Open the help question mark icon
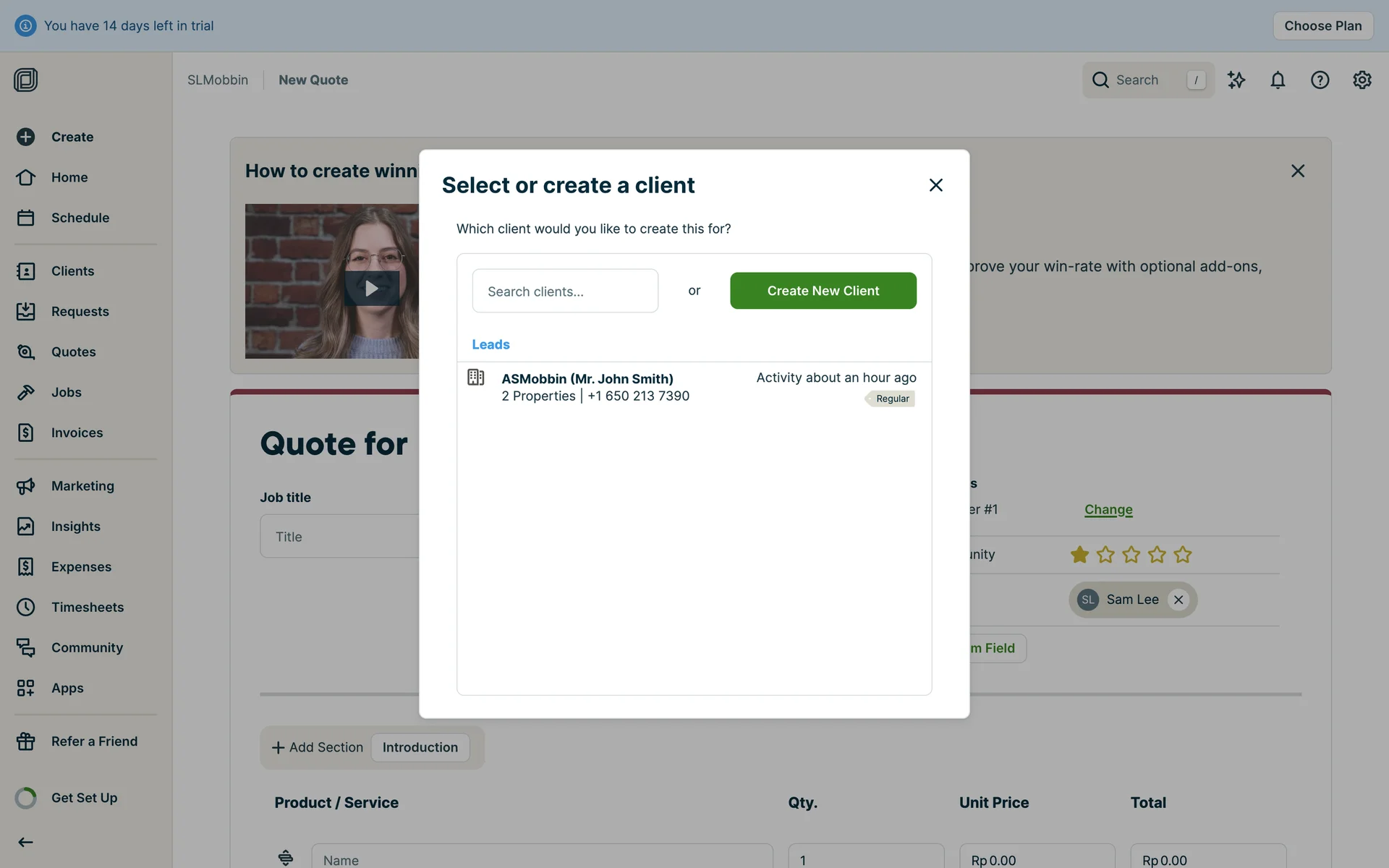The image size is (1389, 868). click(x=1320, y=80)
